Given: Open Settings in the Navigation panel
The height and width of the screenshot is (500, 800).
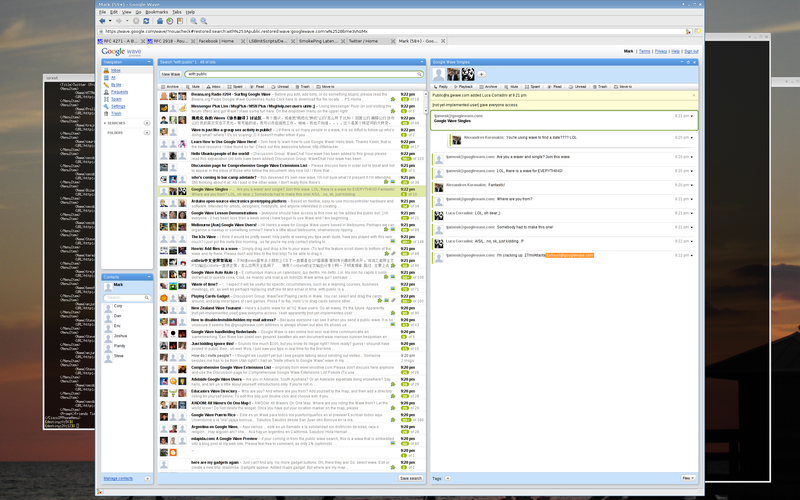Looking at the screenshot, I should pyautogui.click(x=117, y=106).
